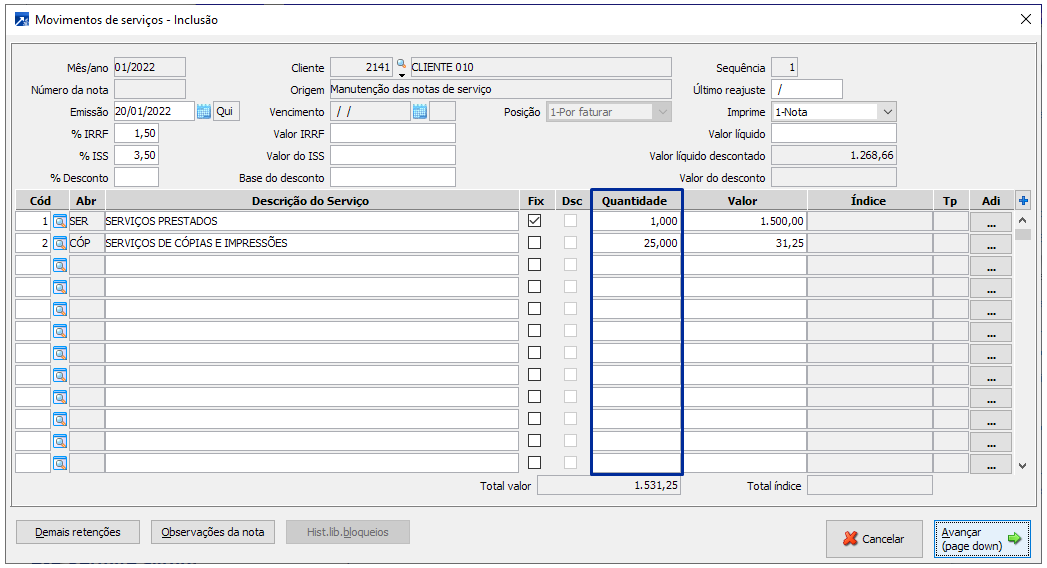Image resolution: width=1047 pixels, height=568 pixels.
Task: Click the Qui weekday box
Action: pos(226,111)
